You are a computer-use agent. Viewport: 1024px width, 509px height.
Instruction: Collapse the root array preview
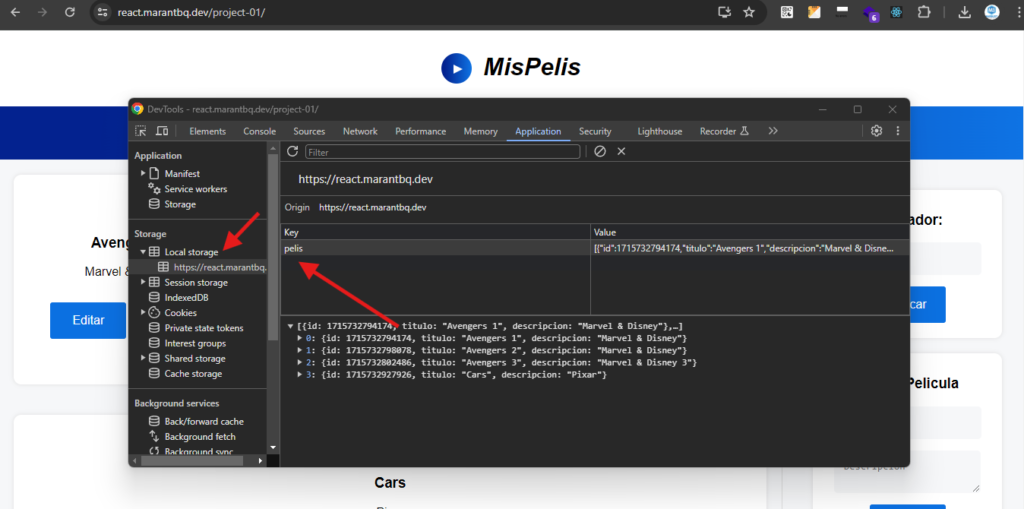pos(290,326)
